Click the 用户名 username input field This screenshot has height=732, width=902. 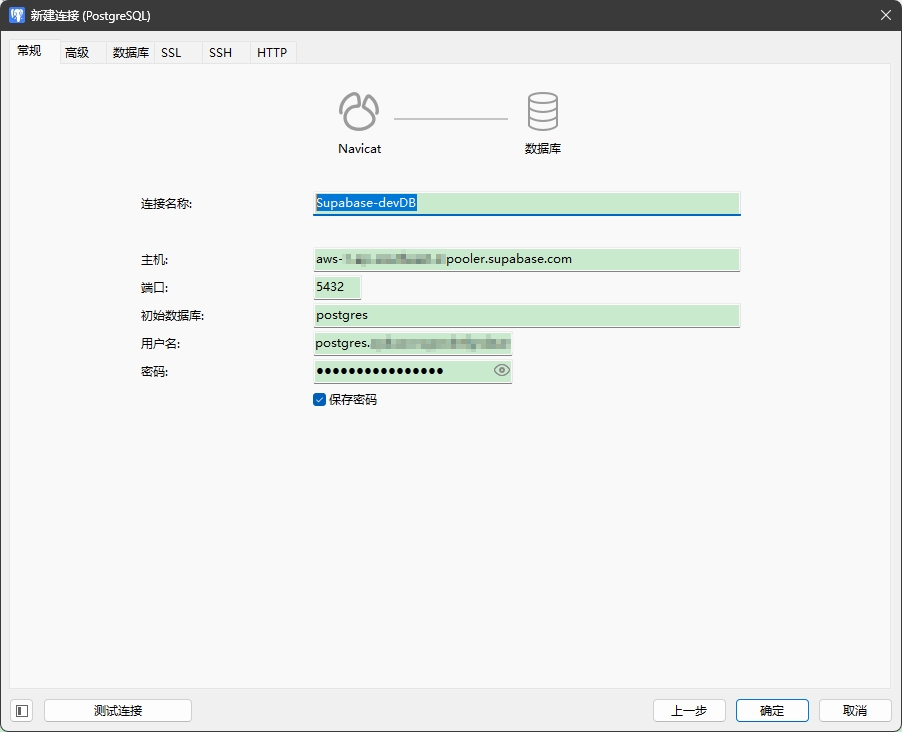pos(412,344)
